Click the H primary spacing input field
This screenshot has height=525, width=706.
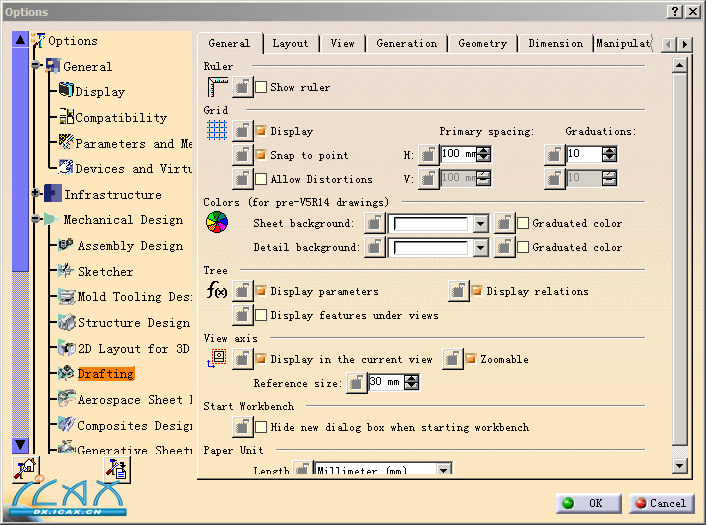pyautogui.click(x=458, y=154)
